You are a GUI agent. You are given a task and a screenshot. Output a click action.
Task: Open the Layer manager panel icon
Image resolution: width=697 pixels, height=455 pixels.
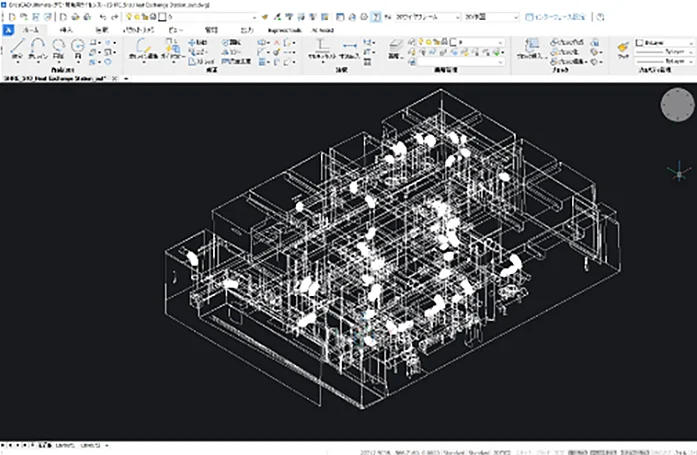394,47
